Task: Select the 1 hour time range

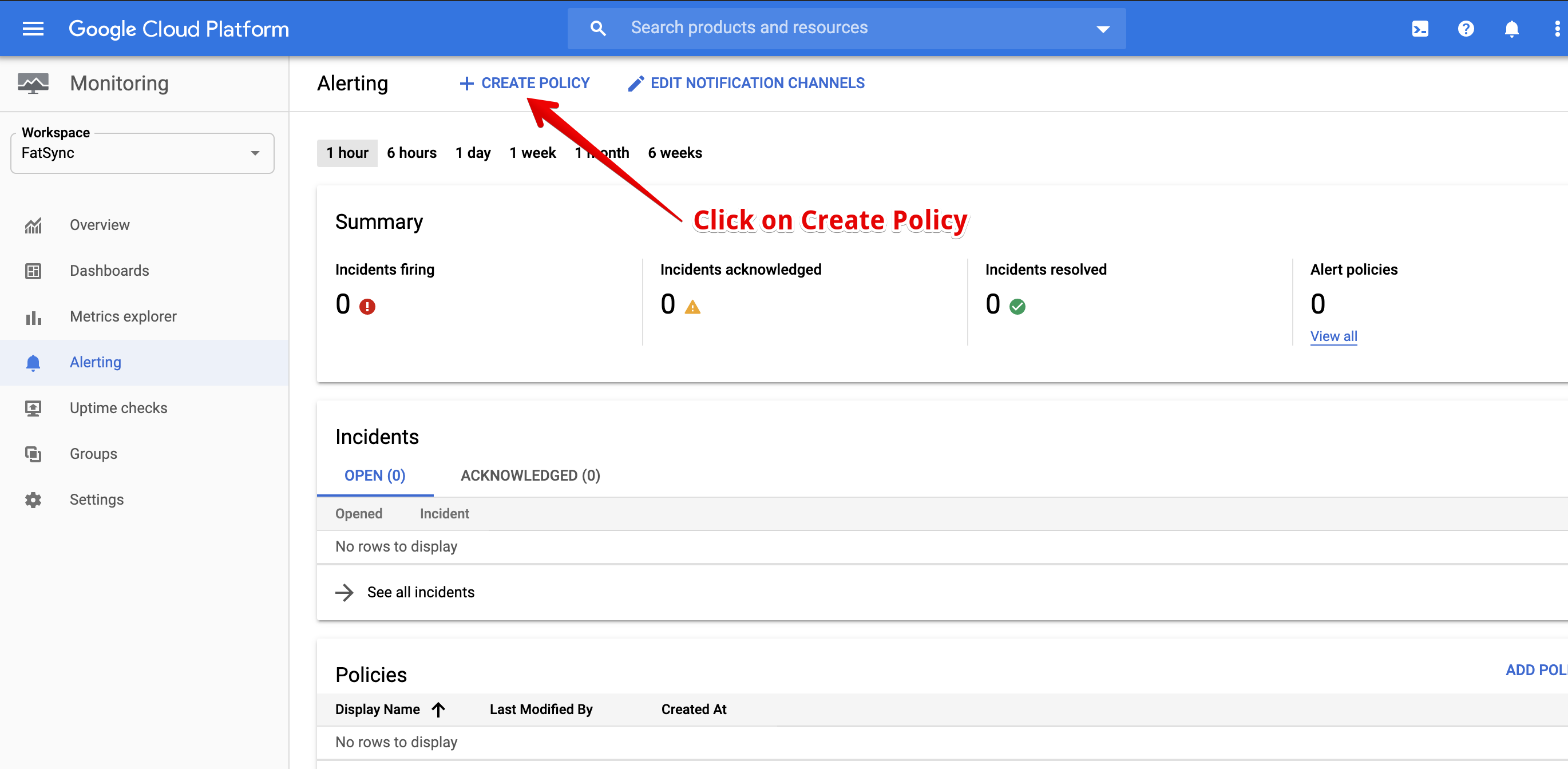Action: pos(347,153)
